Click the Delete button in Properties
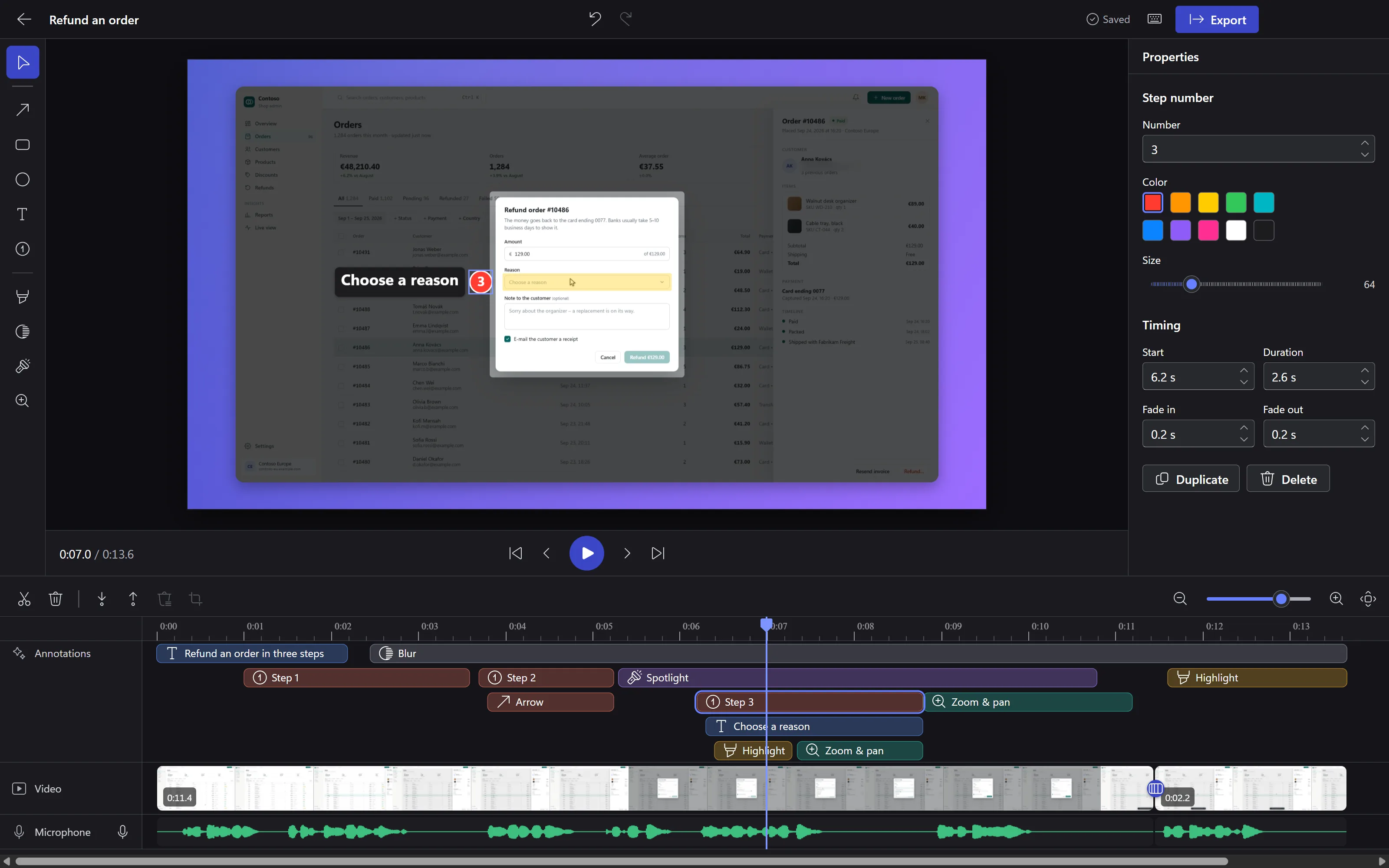 point(1289,479)
